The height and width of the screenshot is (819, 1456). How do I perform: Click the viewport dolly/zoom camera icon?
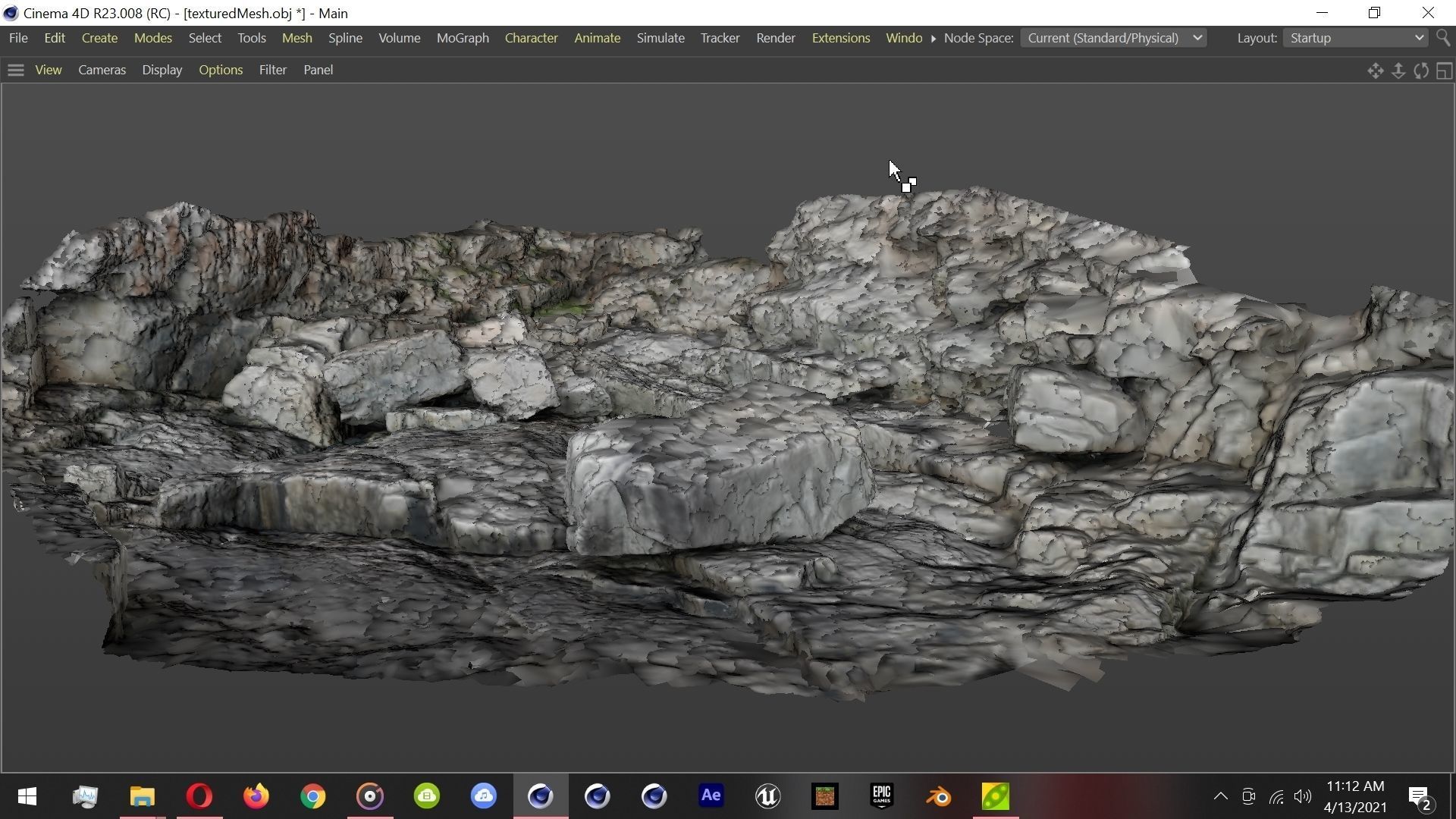coord(1398,71)
